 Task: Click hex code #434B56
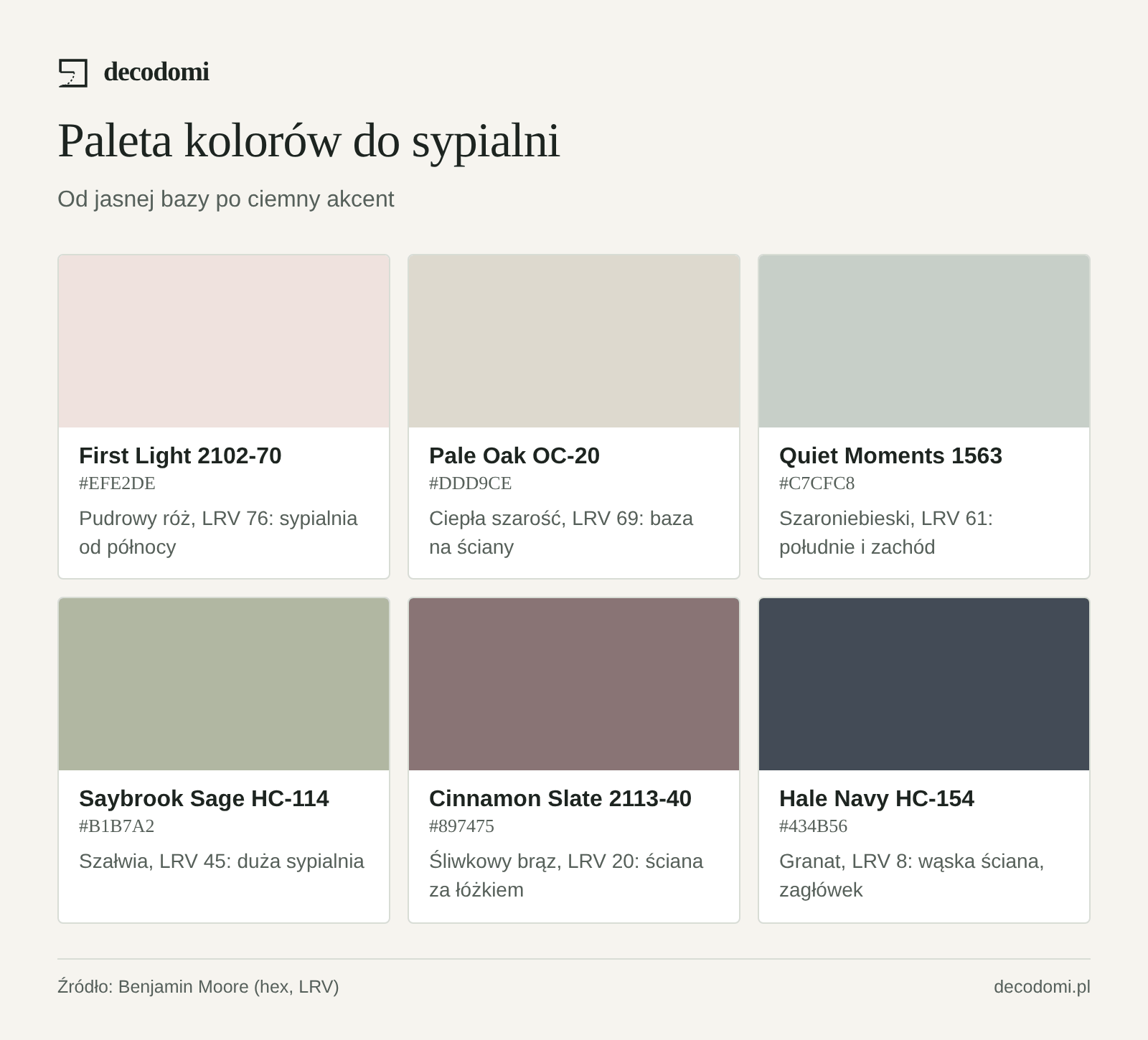[814, 826]
